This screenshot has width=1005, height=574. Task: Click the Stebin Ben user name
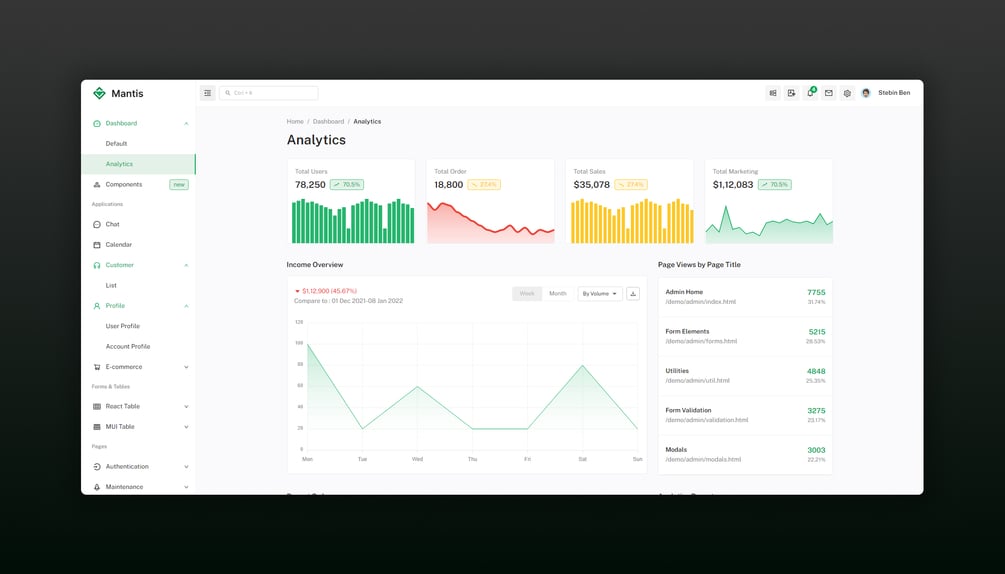pos(894,93)
